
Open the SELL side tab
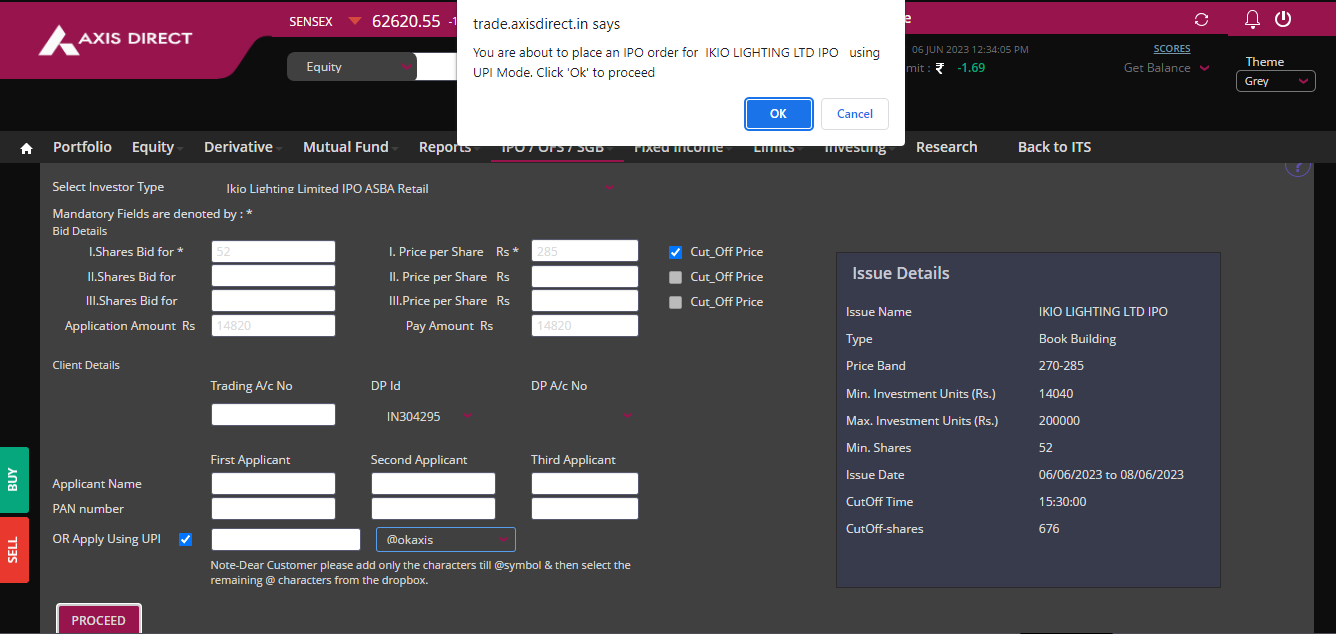(14, 550)
